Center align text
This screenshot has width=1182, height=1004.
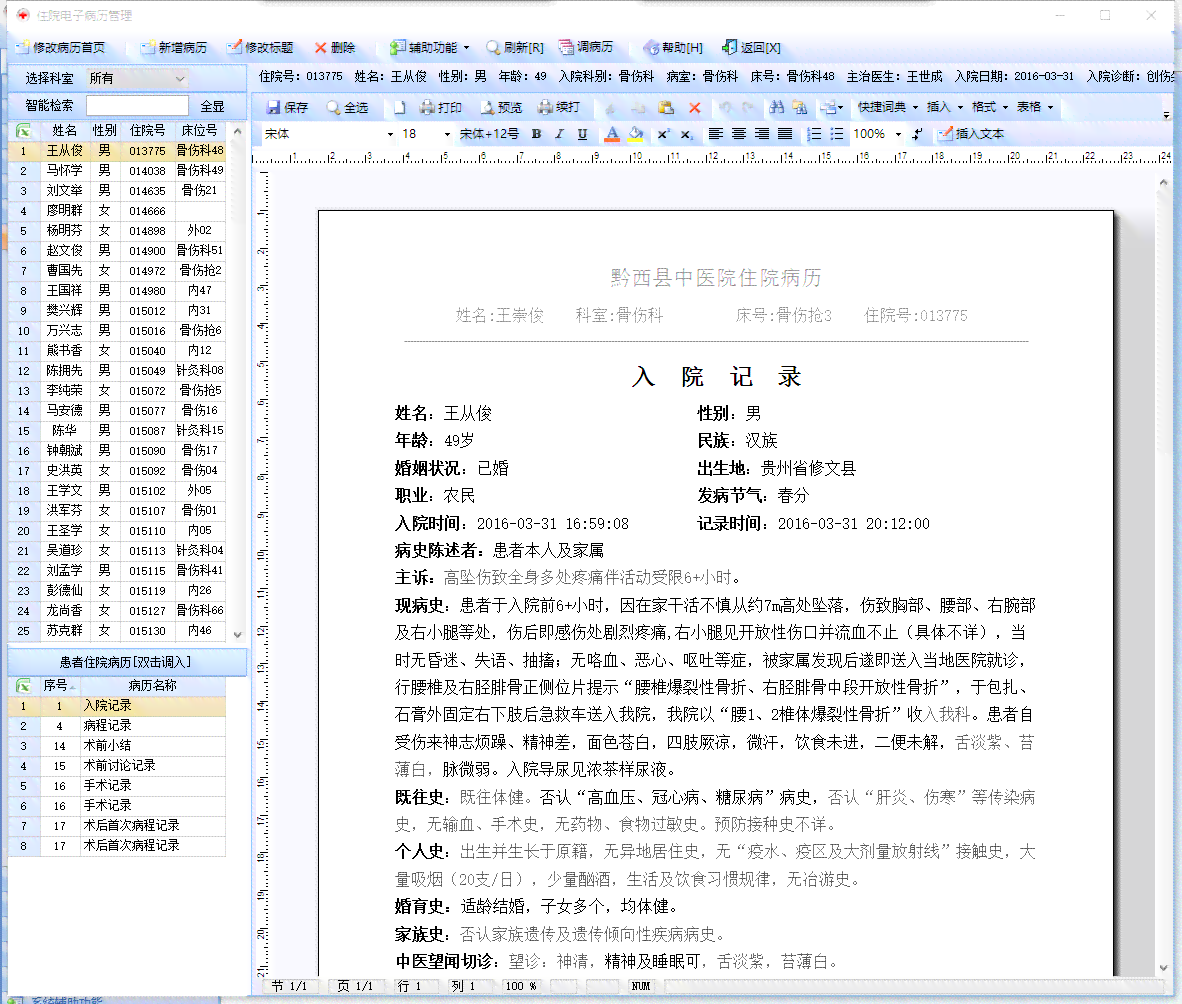[739, 134]
